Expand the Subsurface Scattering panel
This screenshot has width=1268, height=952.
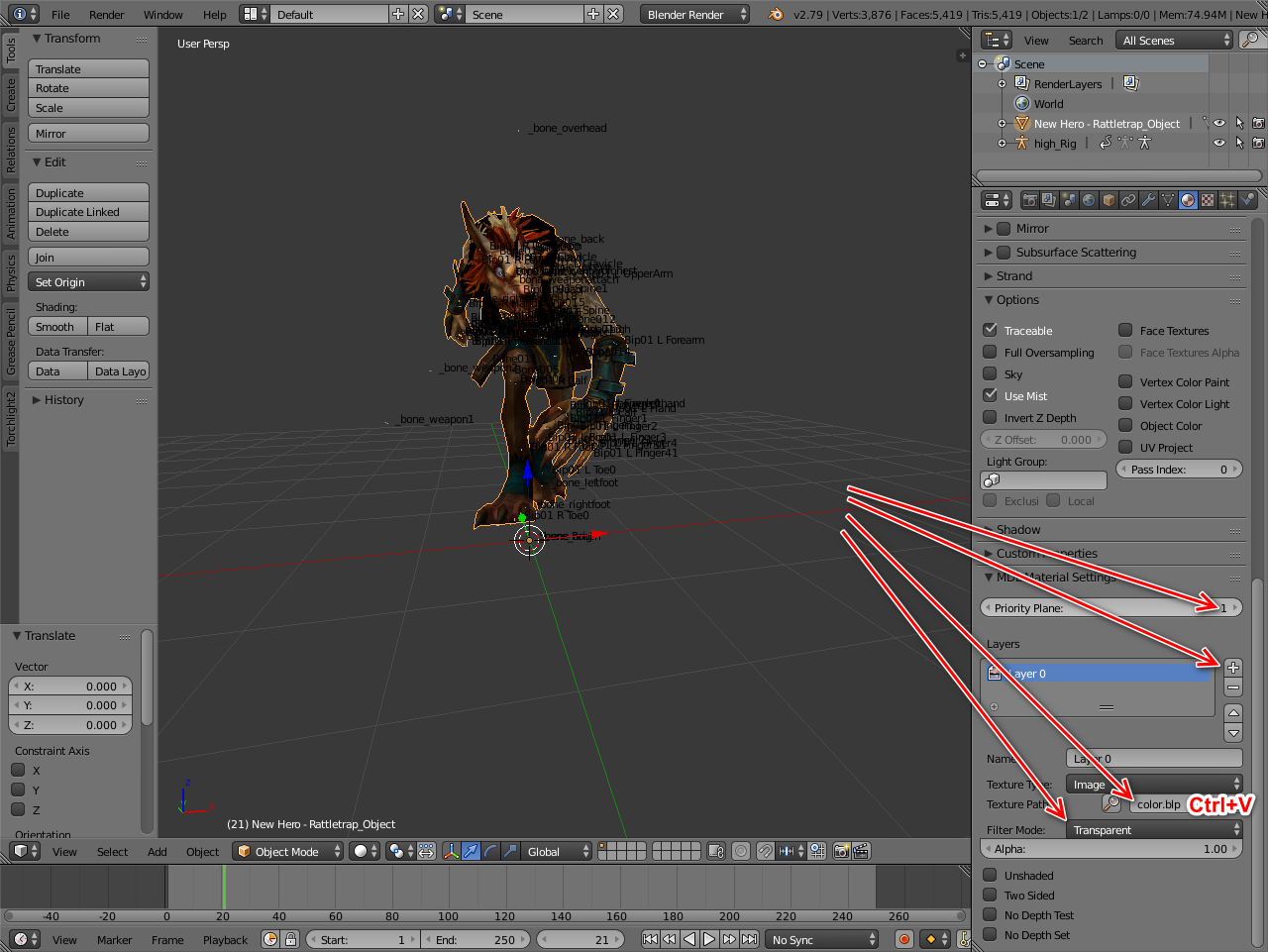(1075, 253)
